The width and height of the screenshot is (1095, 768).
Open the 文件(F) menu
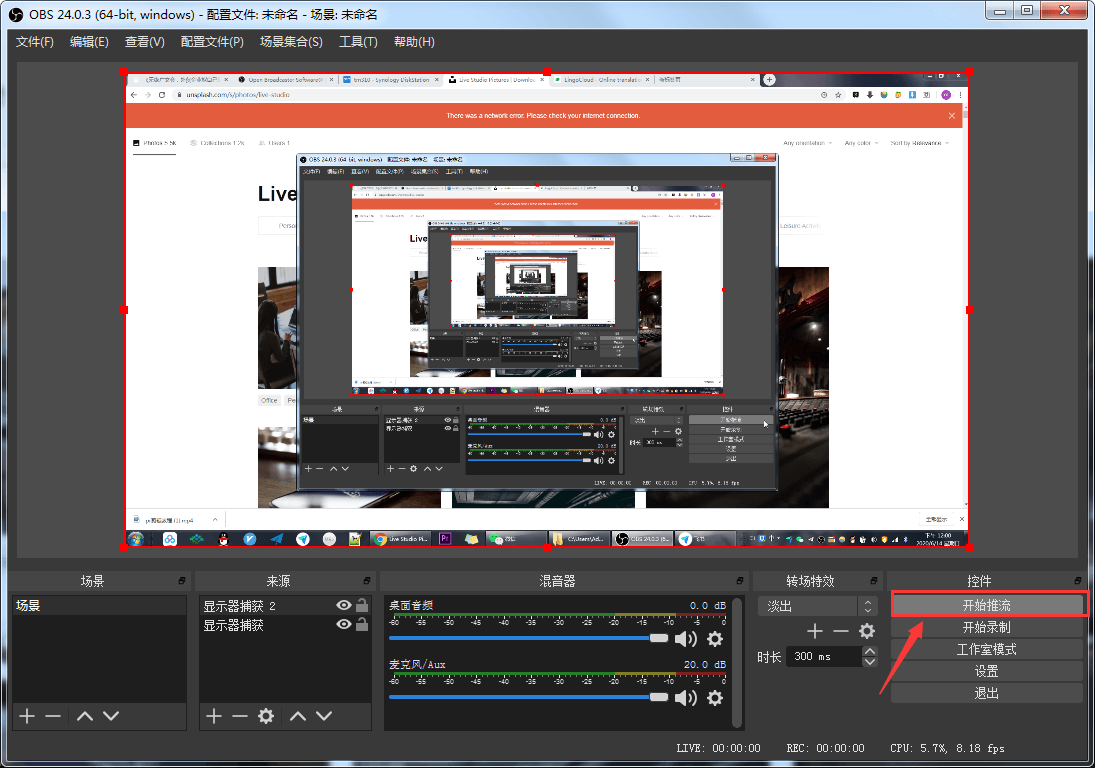tap(35, 42)
